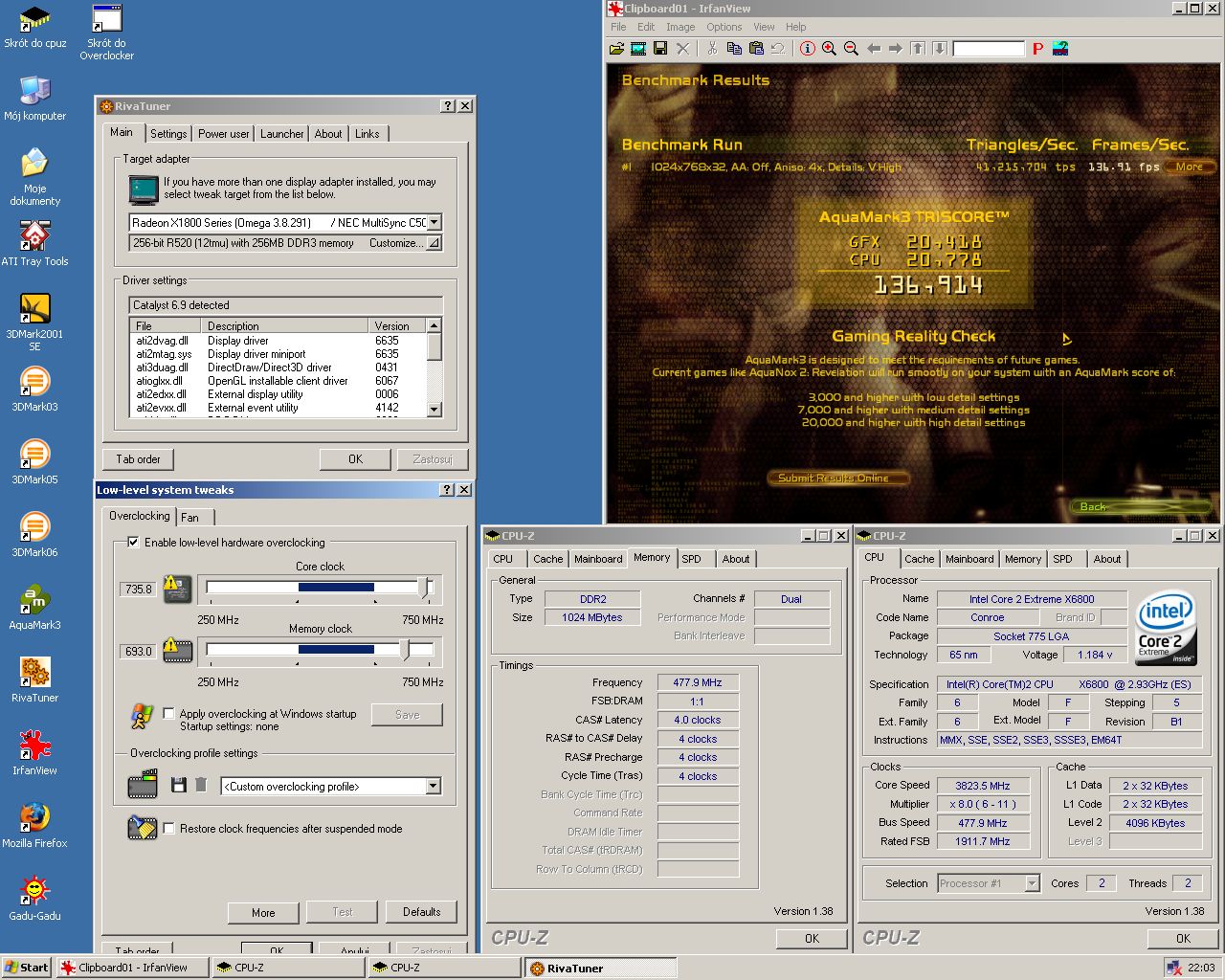Click the Start button on the taskbar
Screen dimensions: 1225x980
pyautogui.click(x=27, y=968)
